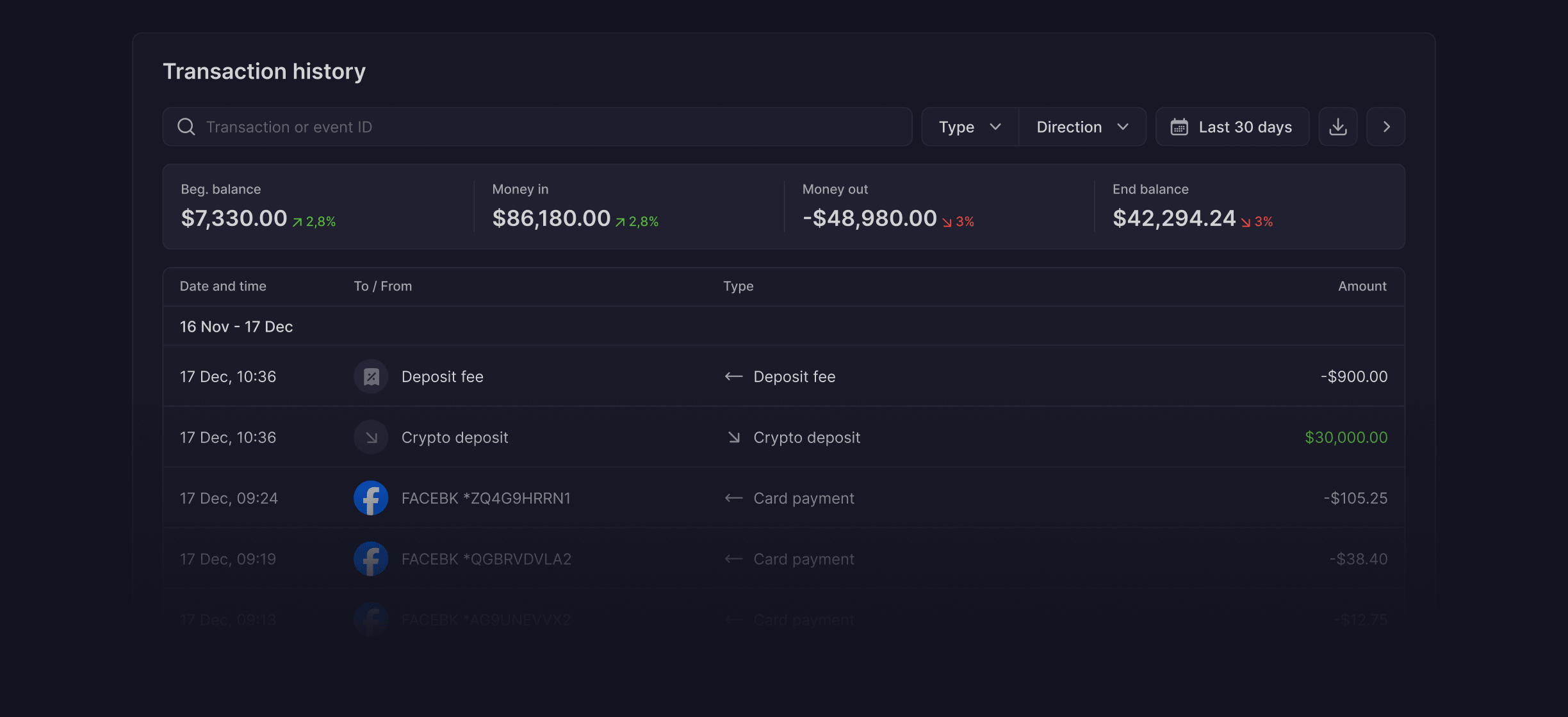Click the download export icon button

pos(1338,127)
